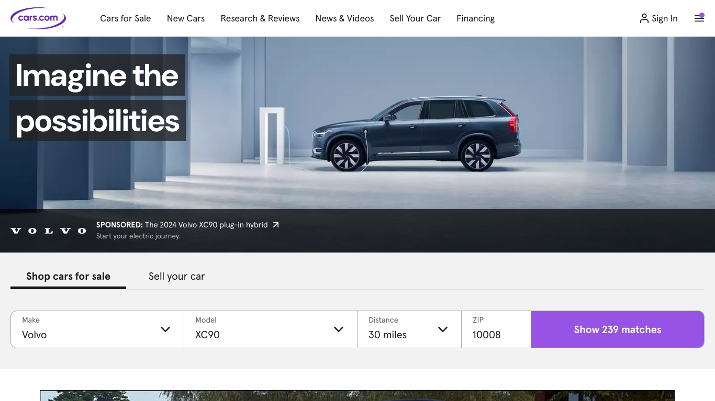This screenshot has height=401, width=715.
Task: Click the Show 239 matches button
Action: [617, 329]
